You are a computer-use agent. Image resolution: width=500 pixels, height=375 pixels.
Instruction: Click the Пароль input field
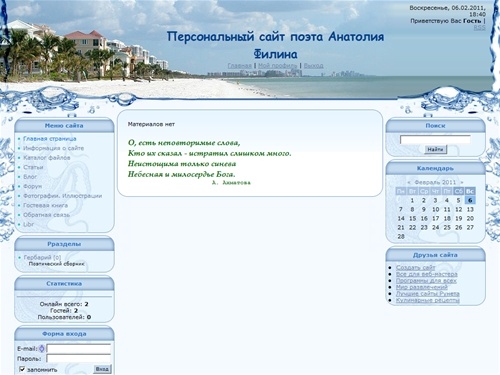pyautogui.click(x=79, y=359)
